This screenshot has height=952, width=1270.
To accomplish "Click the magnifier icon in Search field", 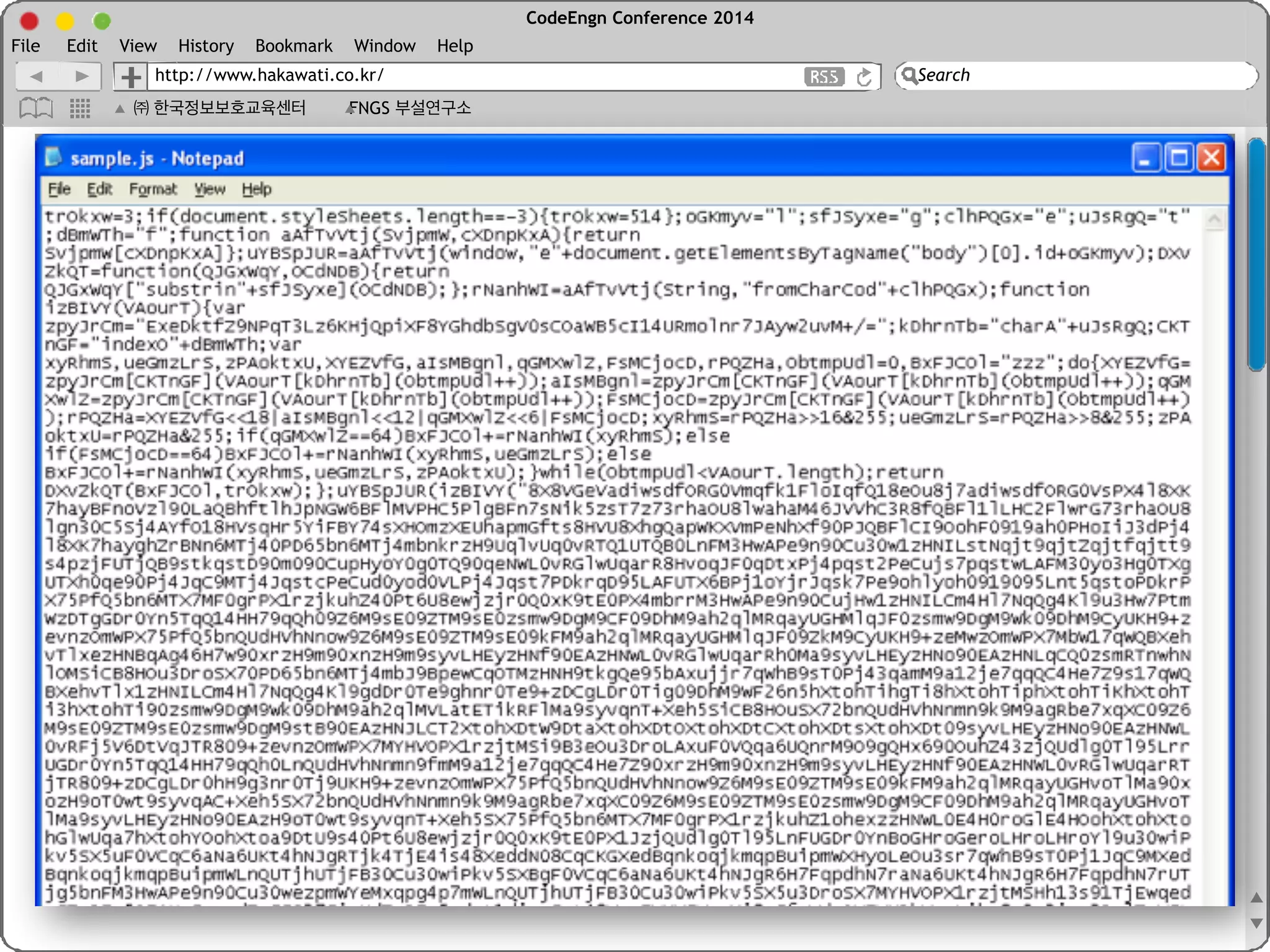I will [908, 76].
